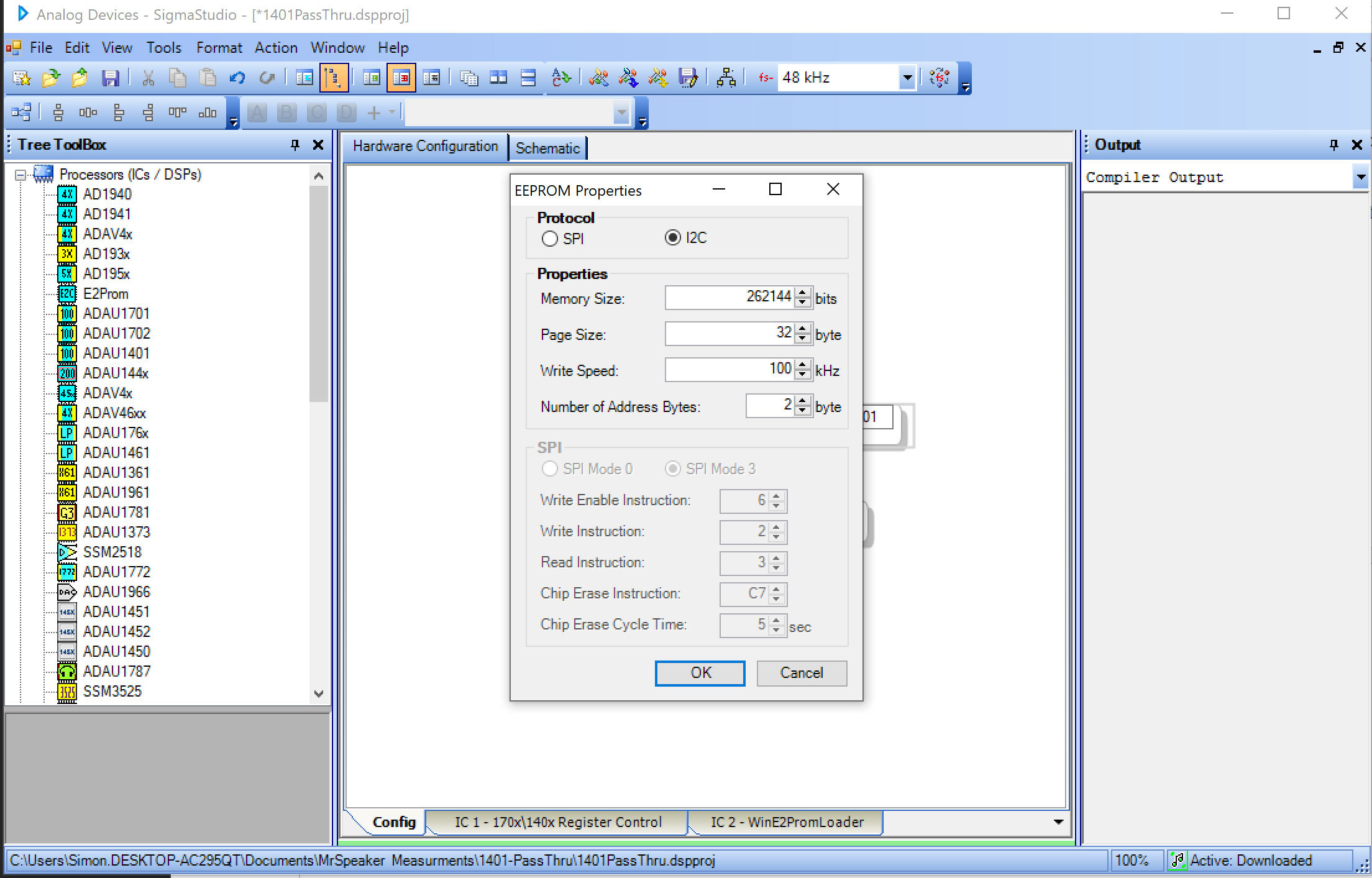This screenshot has width=1372, height=878.
Task: Click the Page Size input field
Action: tap(730, 334)
